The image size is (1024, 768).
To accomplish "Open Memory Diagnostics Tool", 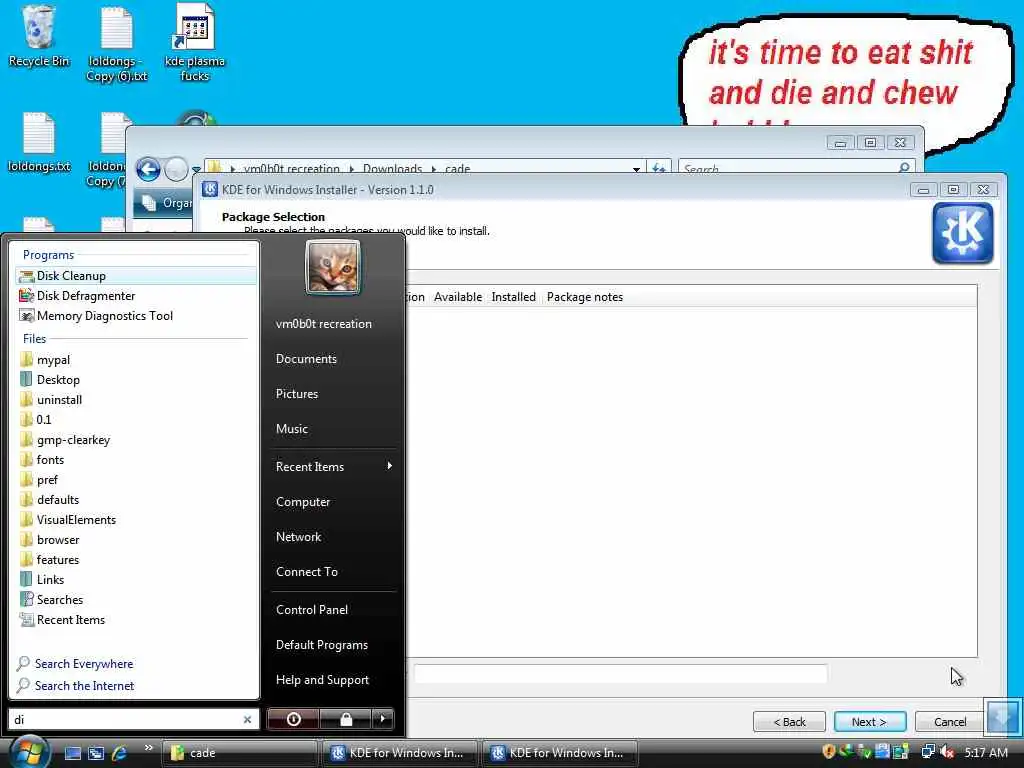I will point(135,316).
